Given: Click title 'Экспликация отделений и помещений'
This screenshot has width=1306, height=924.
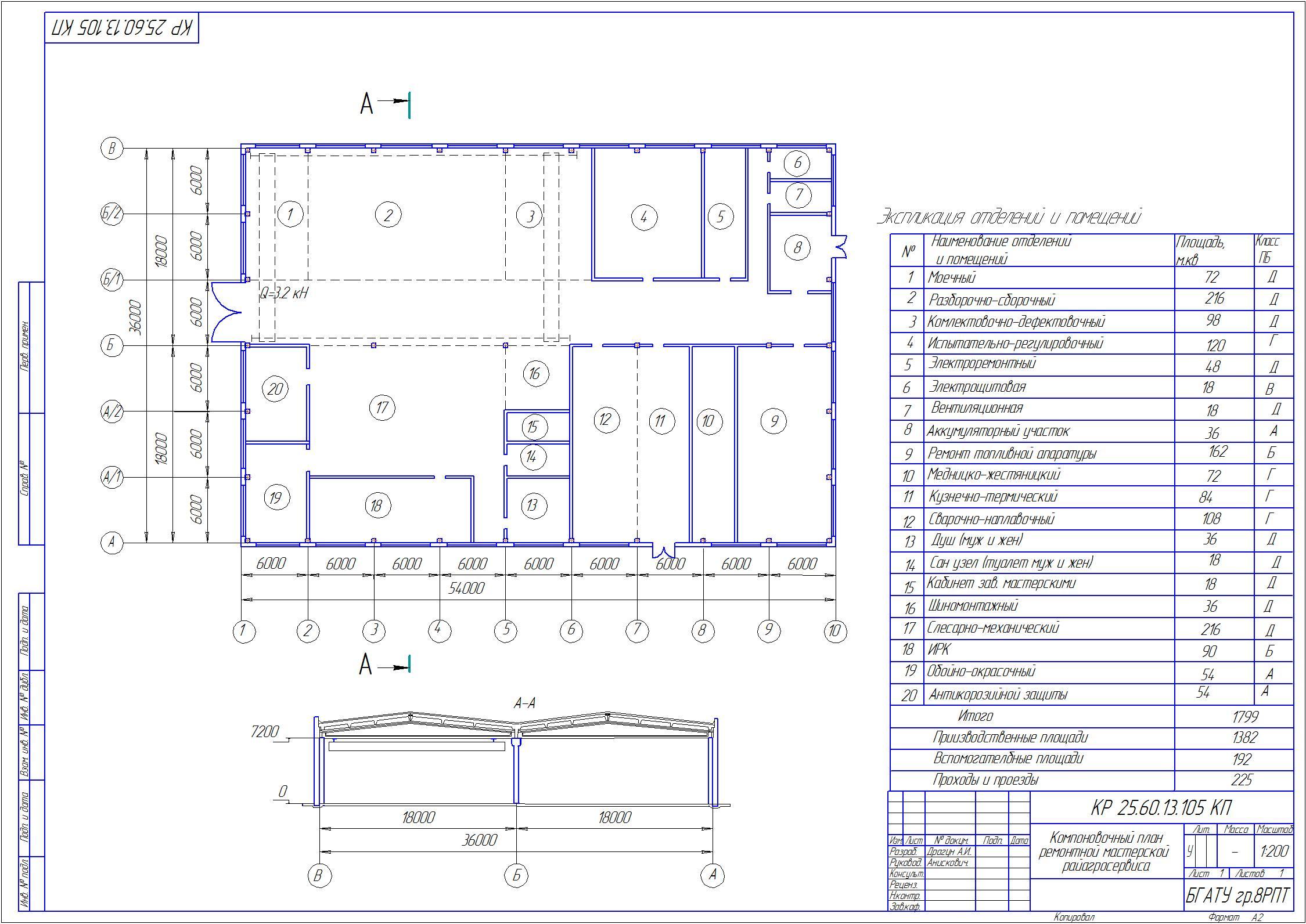Looking at the screenshot, I should 1009,217.
